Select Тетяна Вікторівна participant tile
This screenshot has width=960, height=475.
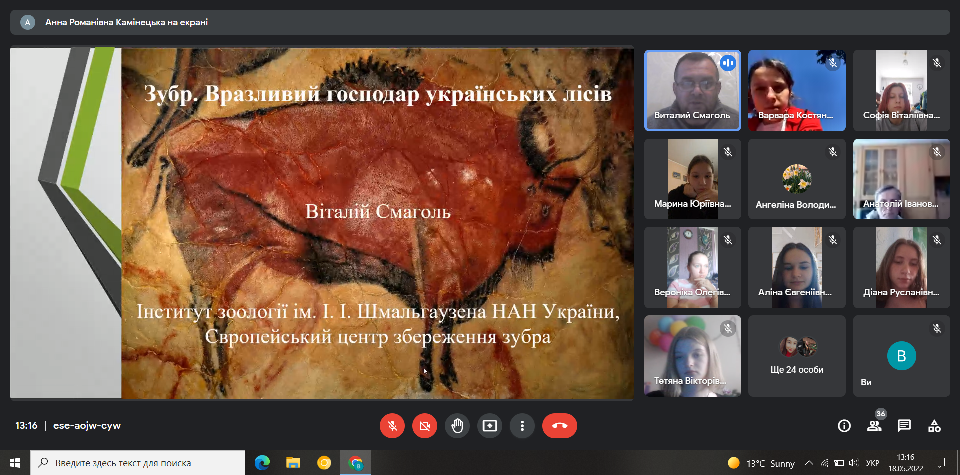[692, 356]
